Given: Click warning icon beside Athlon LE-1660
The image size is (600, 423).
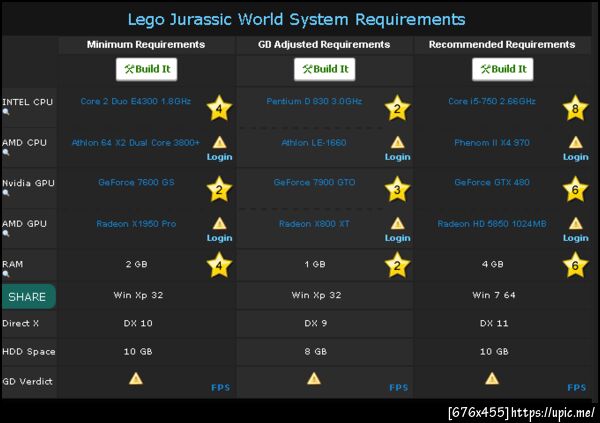Looking at the screenshot, I should click(398, 142).
